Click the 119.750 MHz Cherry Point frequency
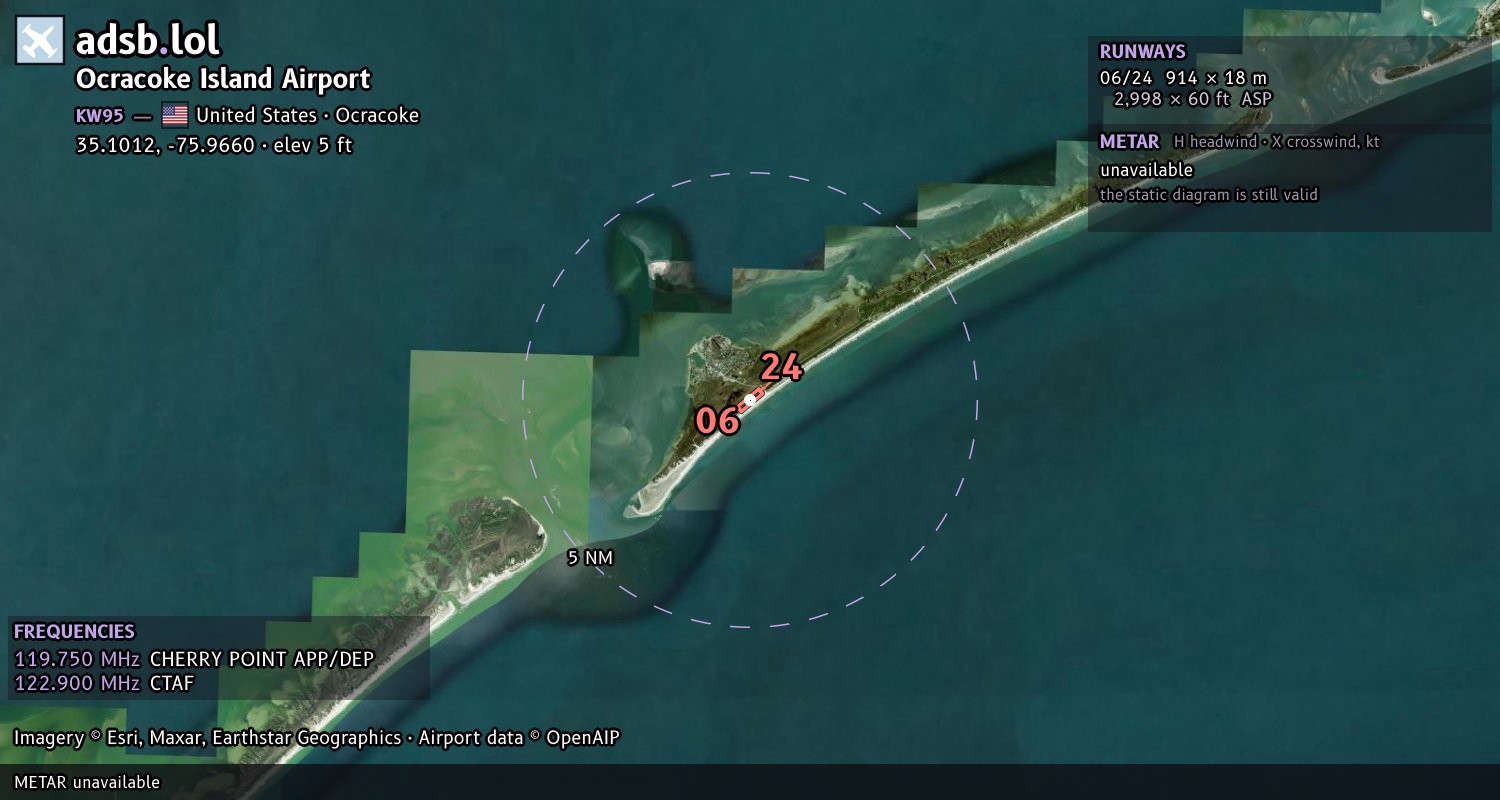The width and height of the screenshot is (1500, 800). click(194, 659)
